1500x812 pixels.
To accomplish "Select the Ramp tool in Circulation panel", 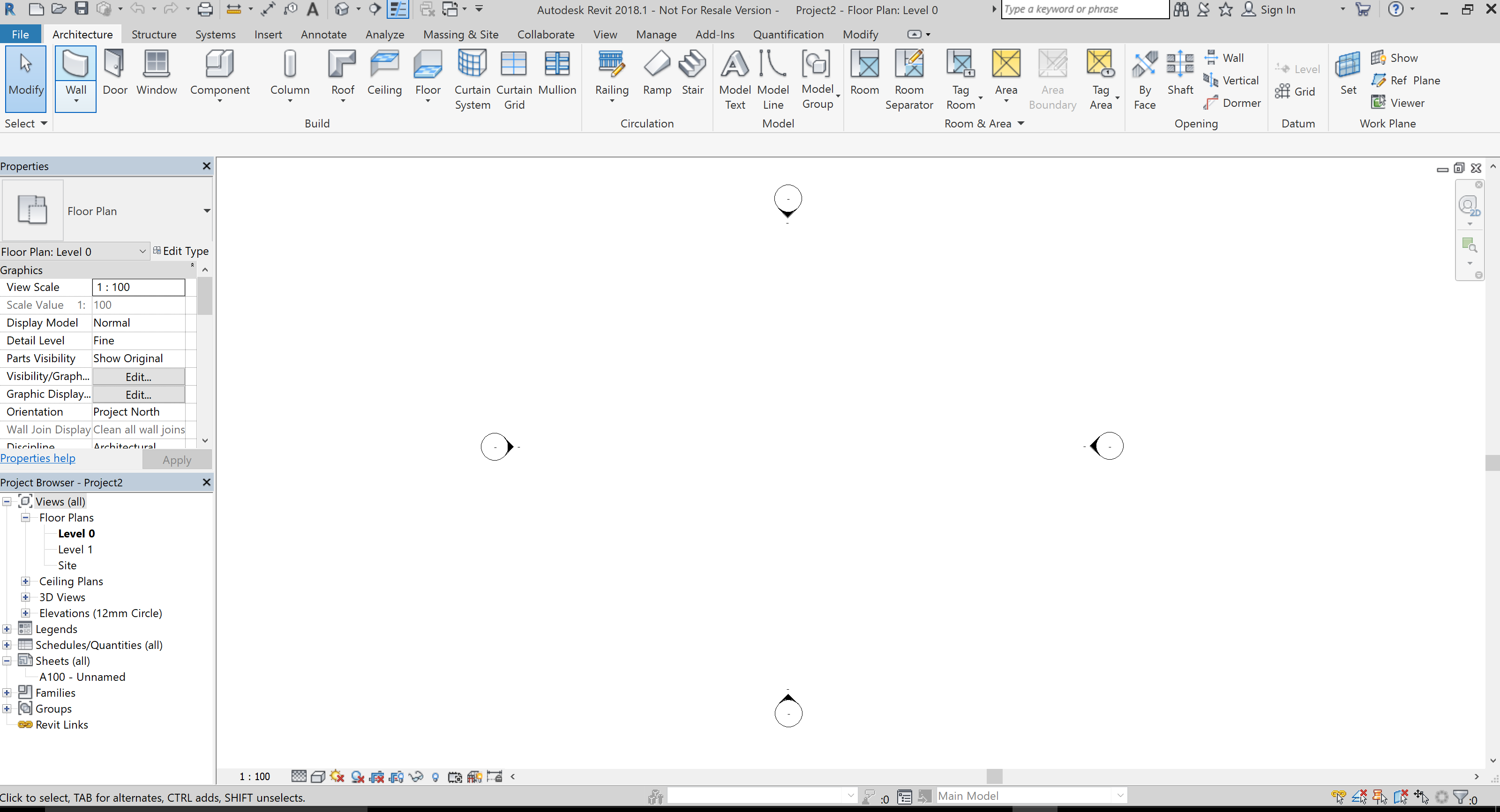I will click(x=657, y=74).
